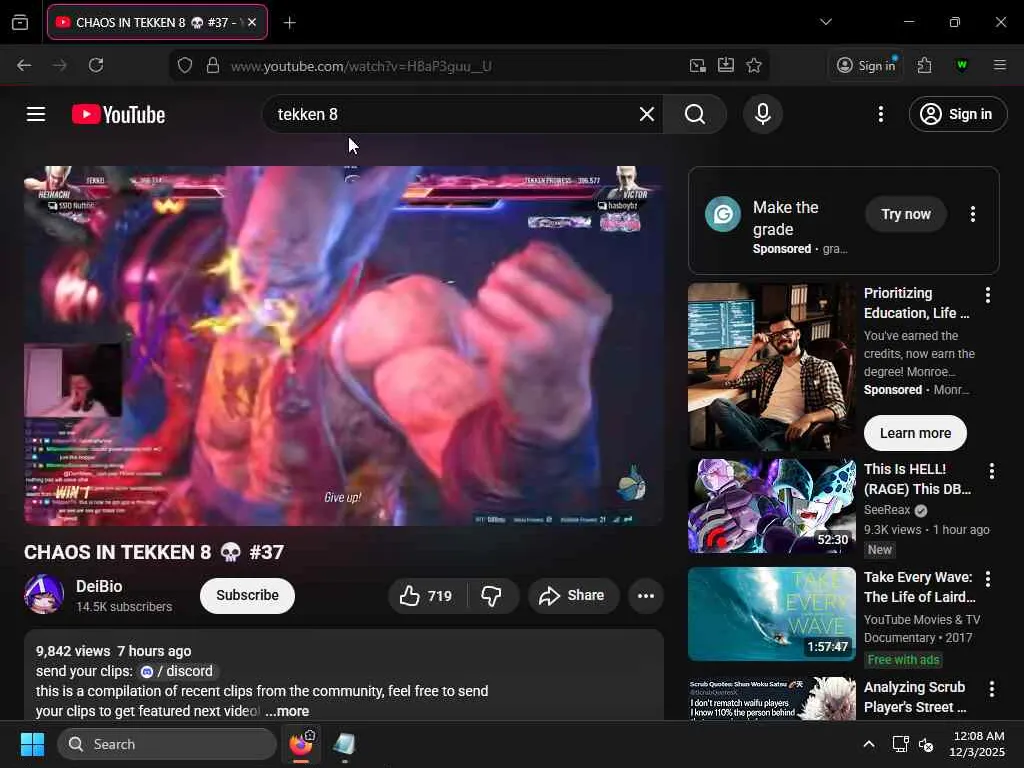Open DeiBio channel avatar

tap(44, 594)
